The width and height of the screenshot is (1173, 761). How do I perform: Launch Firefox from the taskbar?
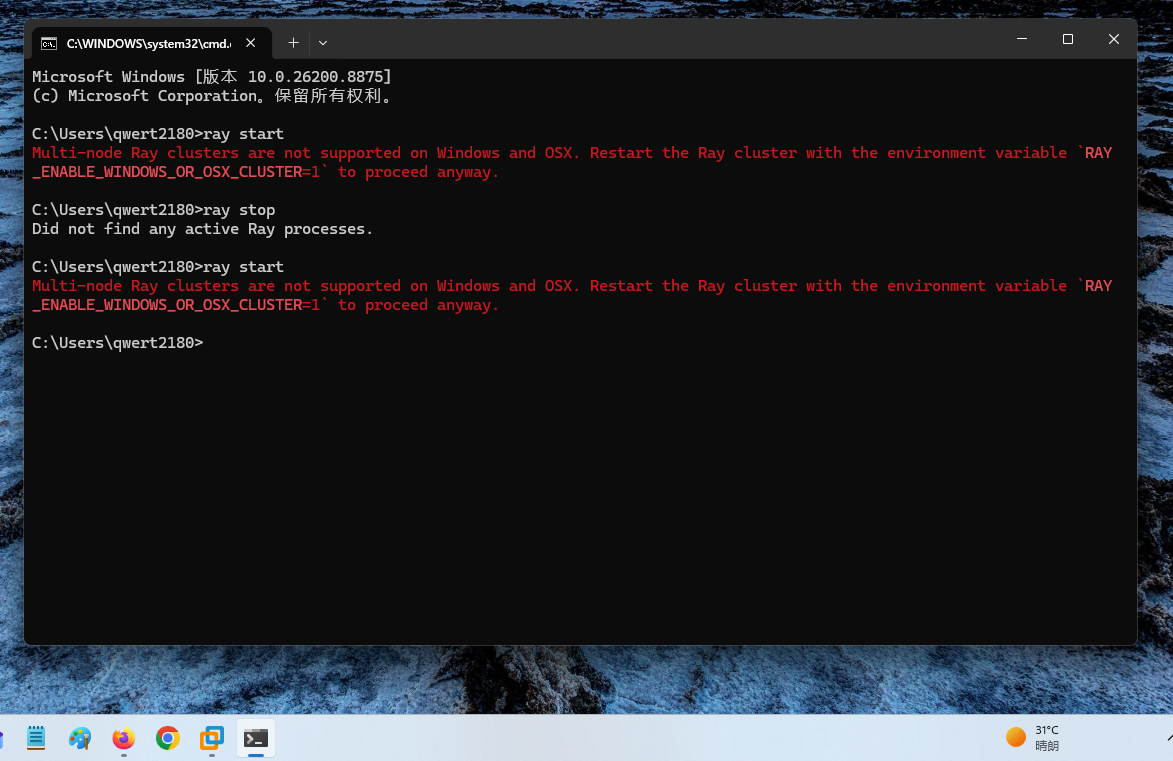coord(124,738)
